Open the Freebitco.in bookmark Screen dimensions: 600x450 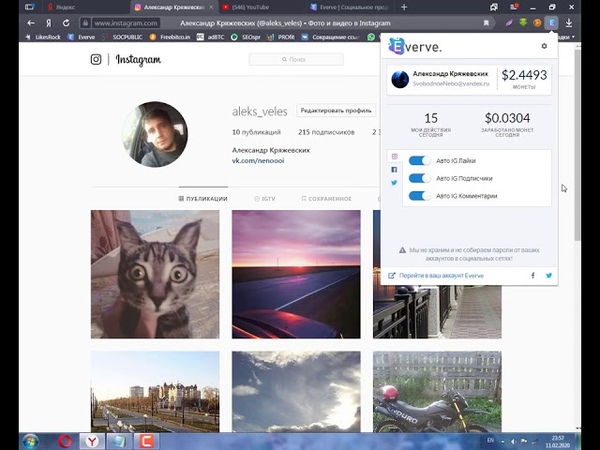(x=170, y=37)
